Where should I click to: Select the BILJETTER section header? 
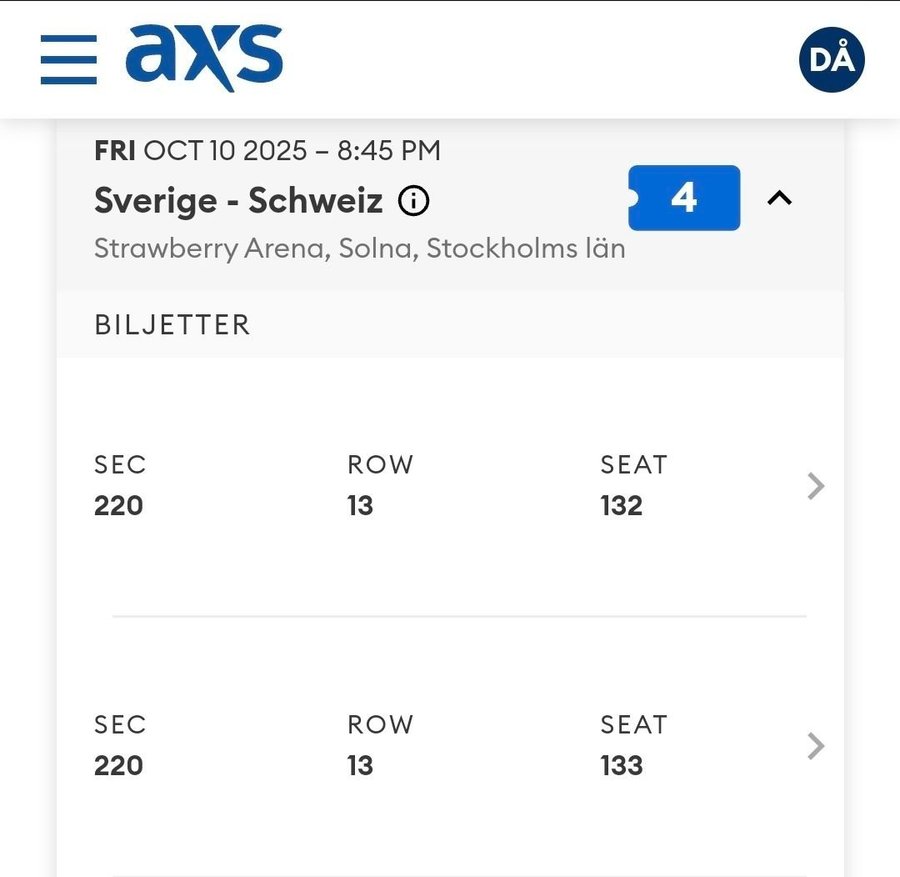pos(172,325)
